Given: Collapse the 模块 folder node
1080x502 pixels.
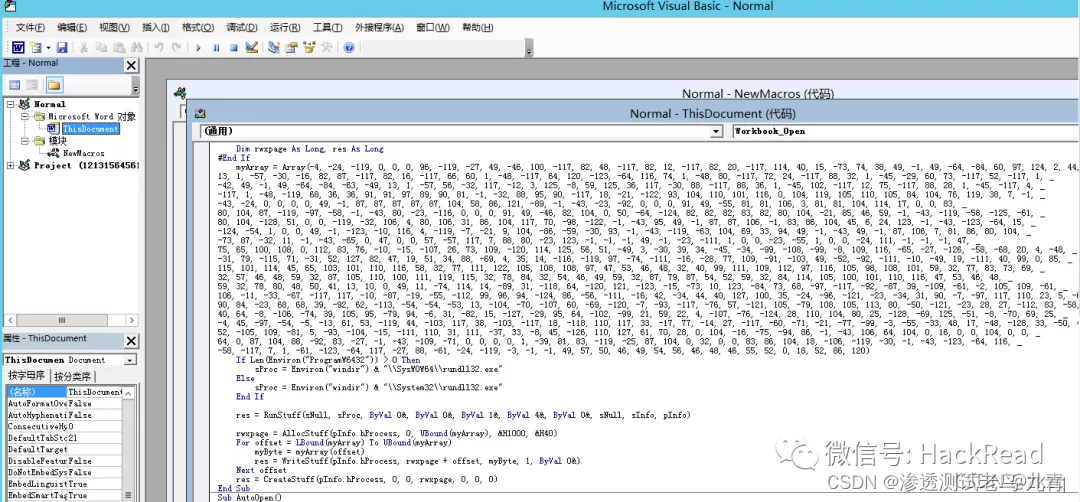Looking at the screenshot, I should [23, 141].
